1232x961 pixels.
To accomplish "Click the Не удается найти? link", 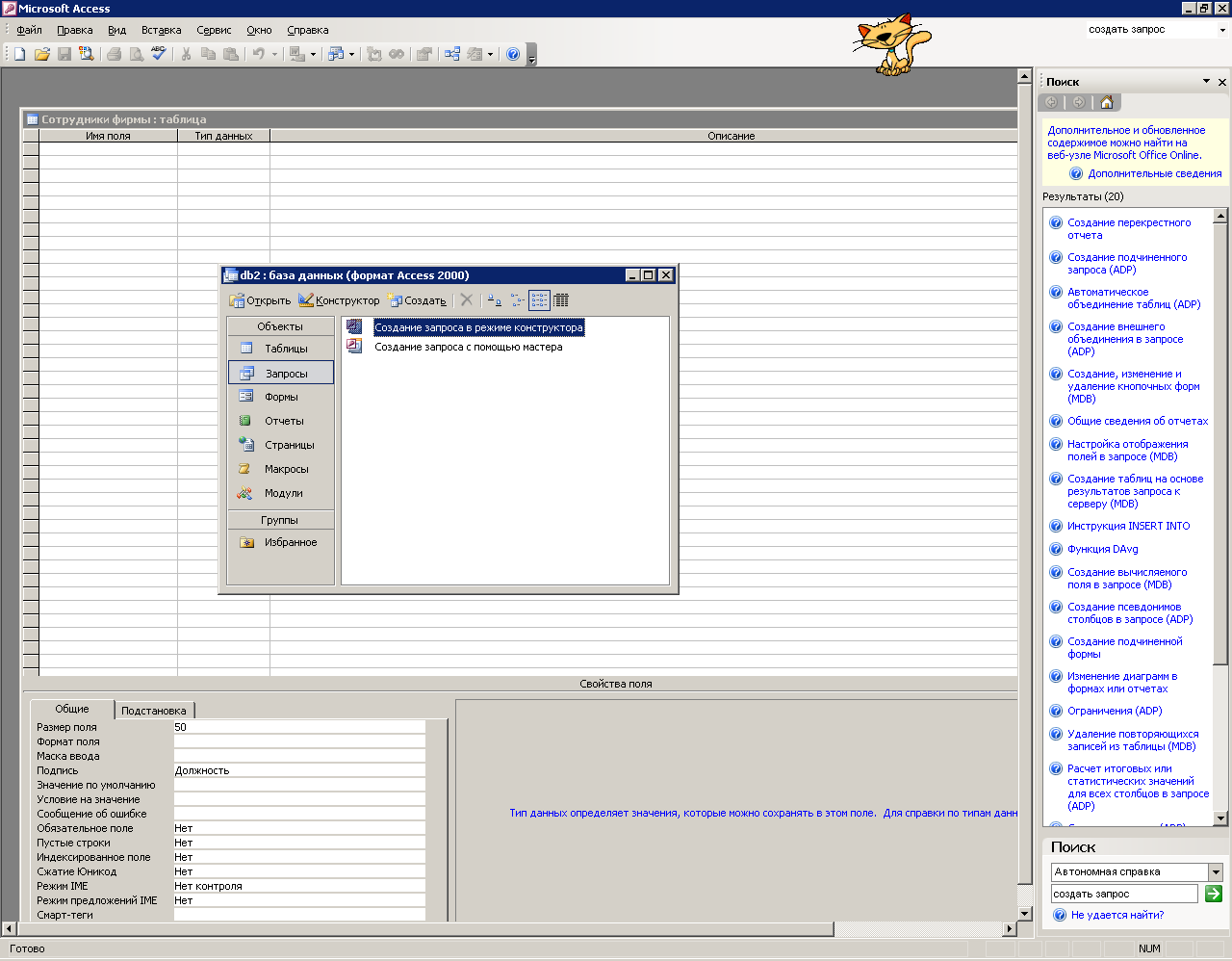I will pyautogui.click(x=1116, y=915).
